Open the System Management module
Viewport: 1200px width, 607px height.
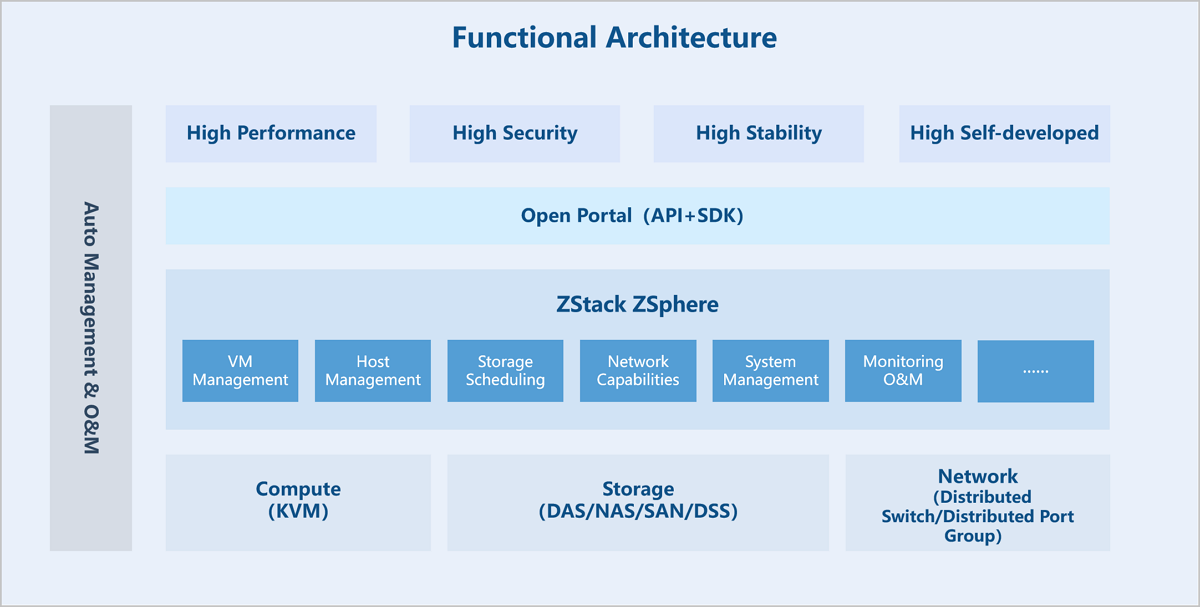(x=770, y=371)
